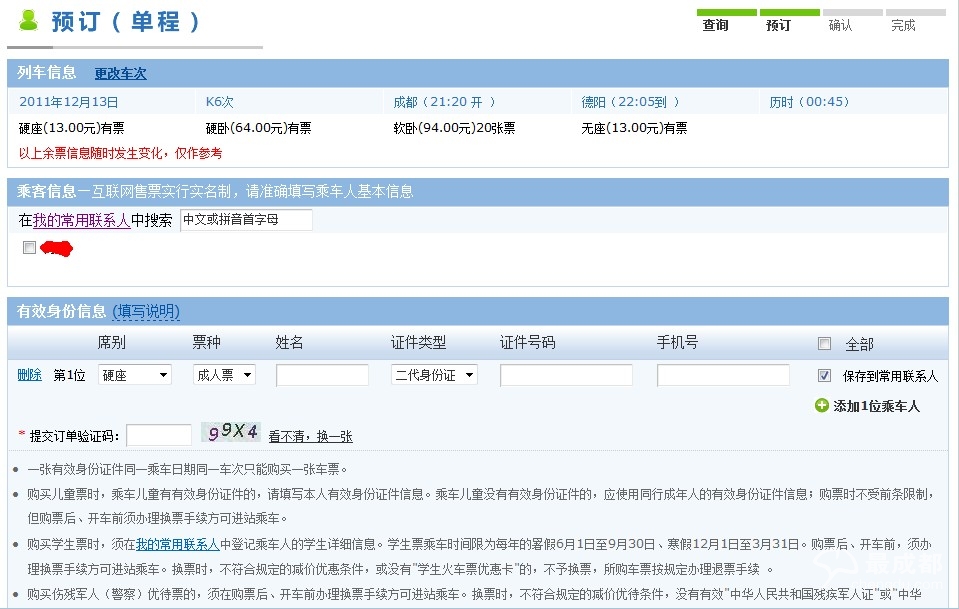The height and width of the screenshot is (609, 959).
Task: Click the green plus icon for 添加1位乘车人
Action: point(821,405)
